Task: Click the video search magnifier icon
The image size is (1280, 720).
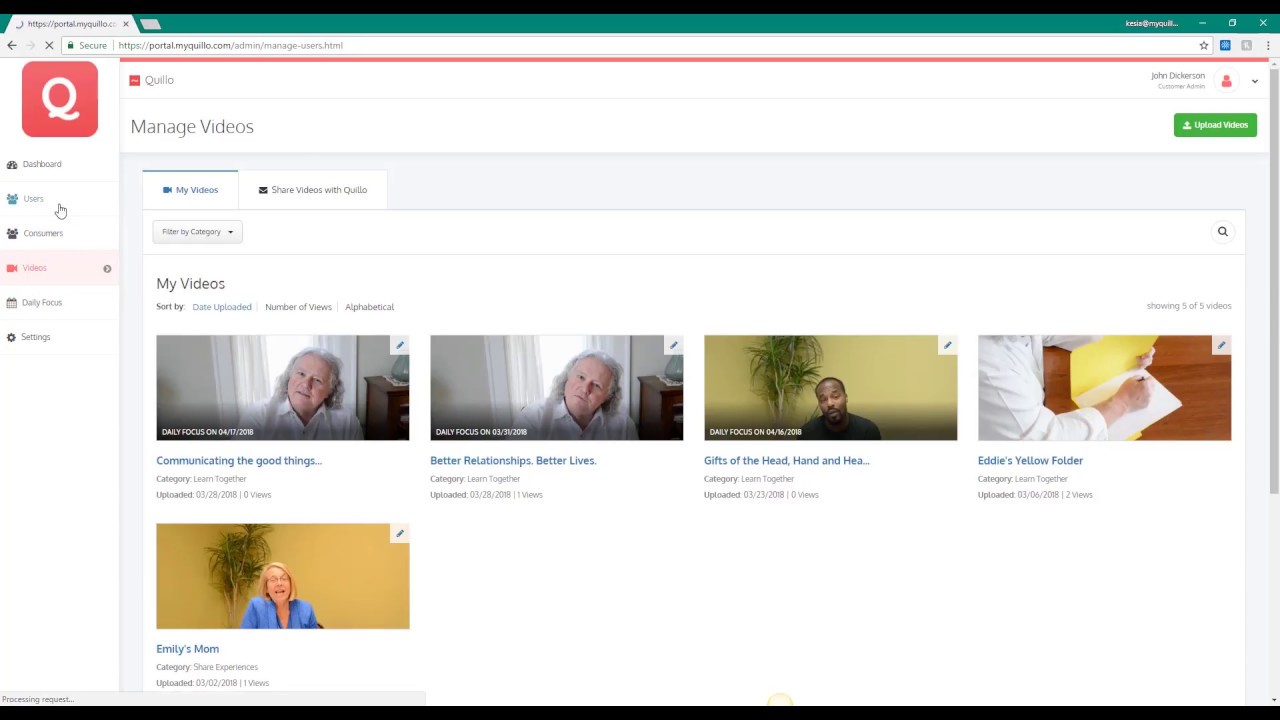Action: click(1222, 232)
